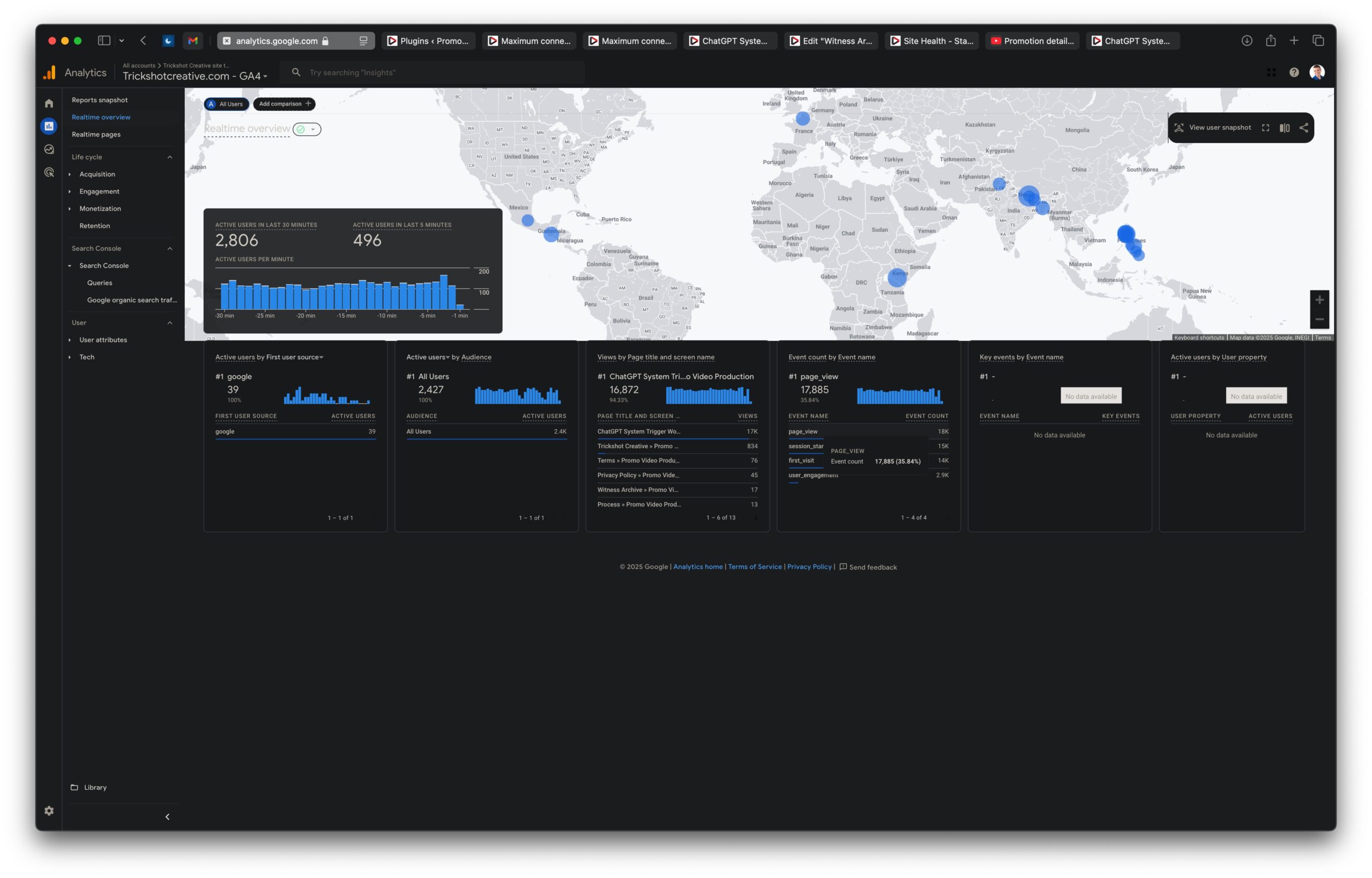Switch to the Edit "Witness Ar..." tab

[831, 41]
